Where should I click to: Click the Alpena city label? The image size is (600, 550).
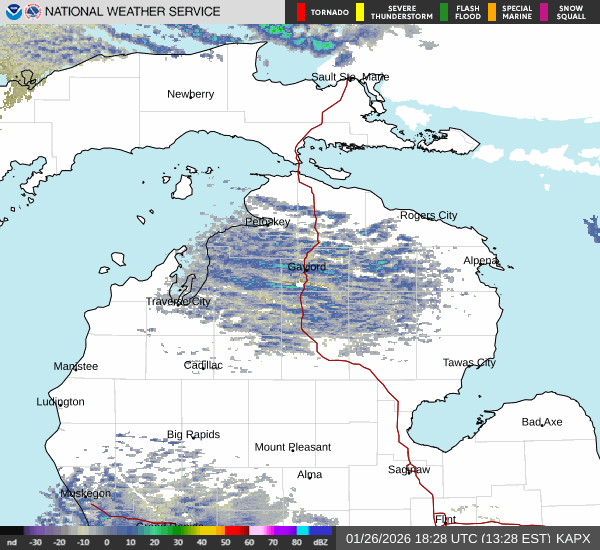point(480,260)
